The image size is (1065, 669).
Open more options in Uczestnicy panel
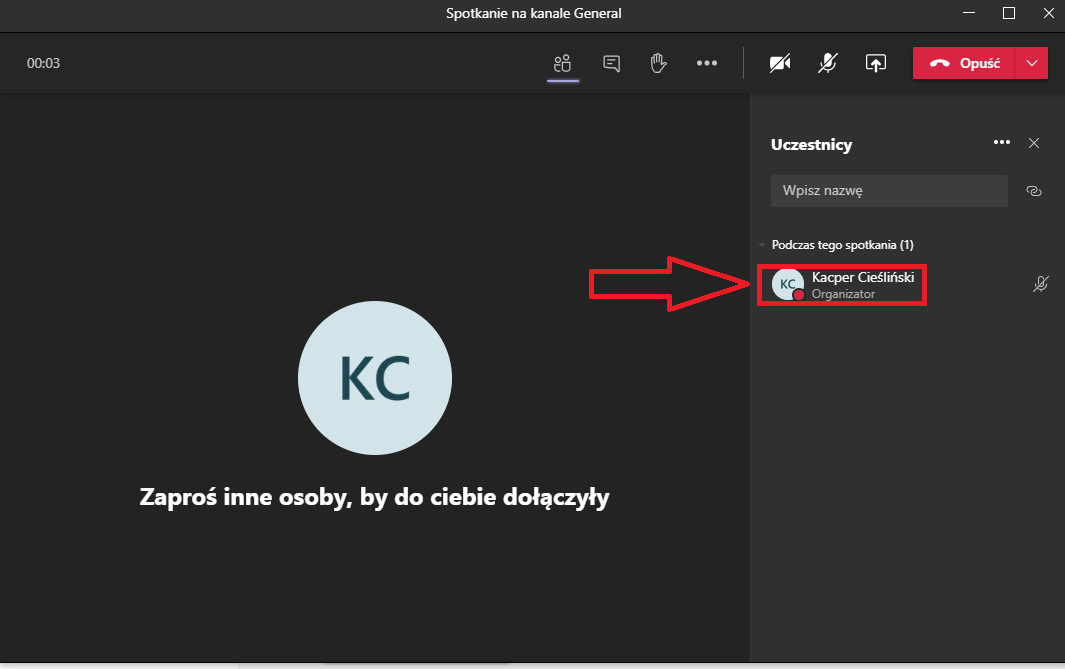[1002, 143]
